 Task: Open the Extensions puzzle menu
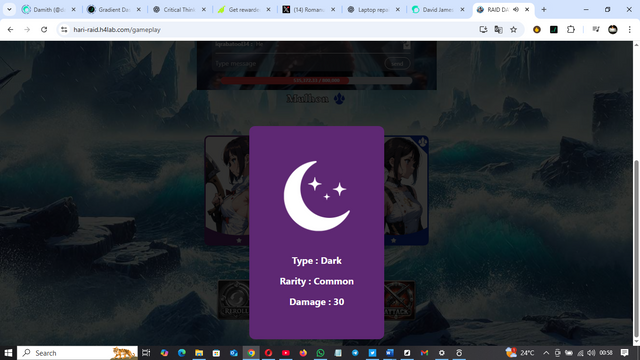tap(571, 29)
